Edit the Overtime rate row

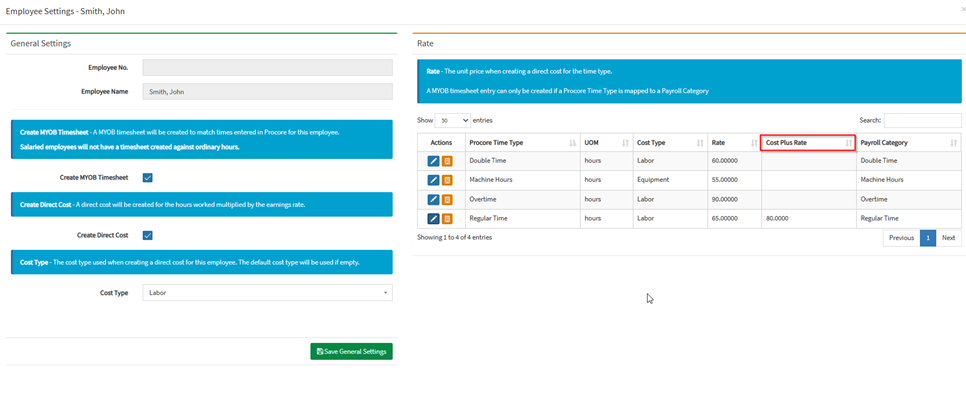(x=433, y=199)
